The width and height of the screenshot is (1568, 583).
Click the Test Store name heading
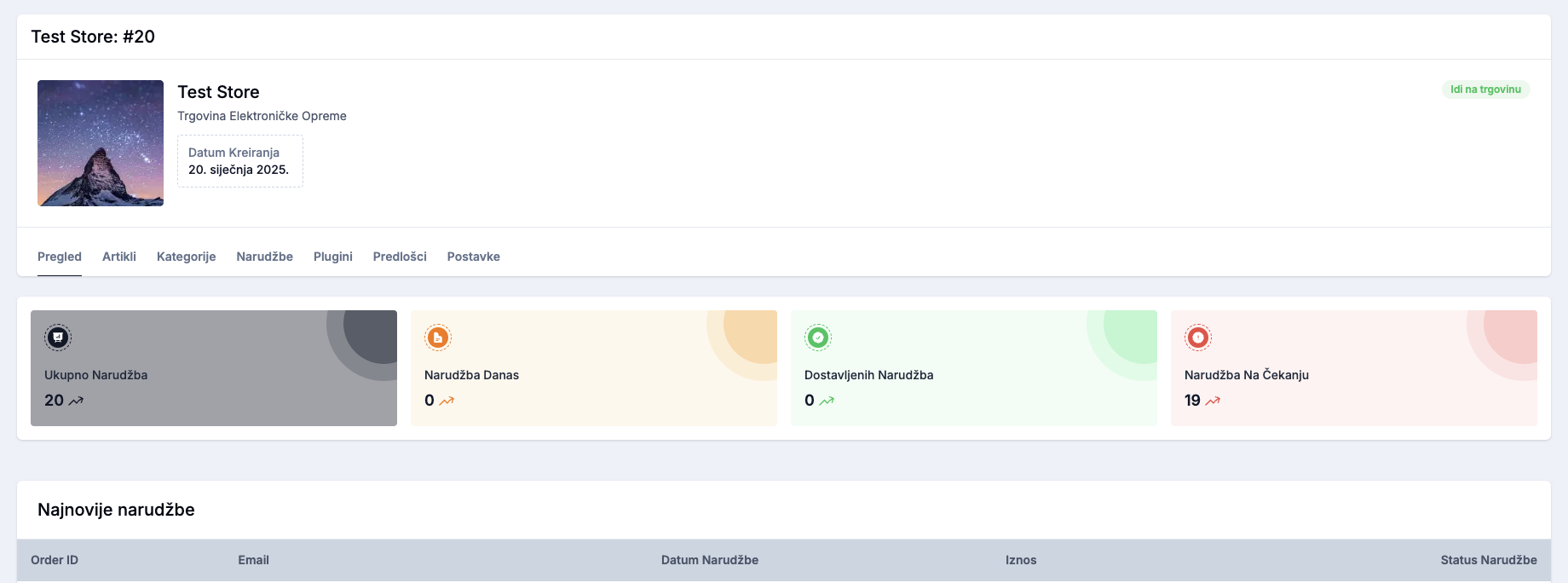point(218,92)
